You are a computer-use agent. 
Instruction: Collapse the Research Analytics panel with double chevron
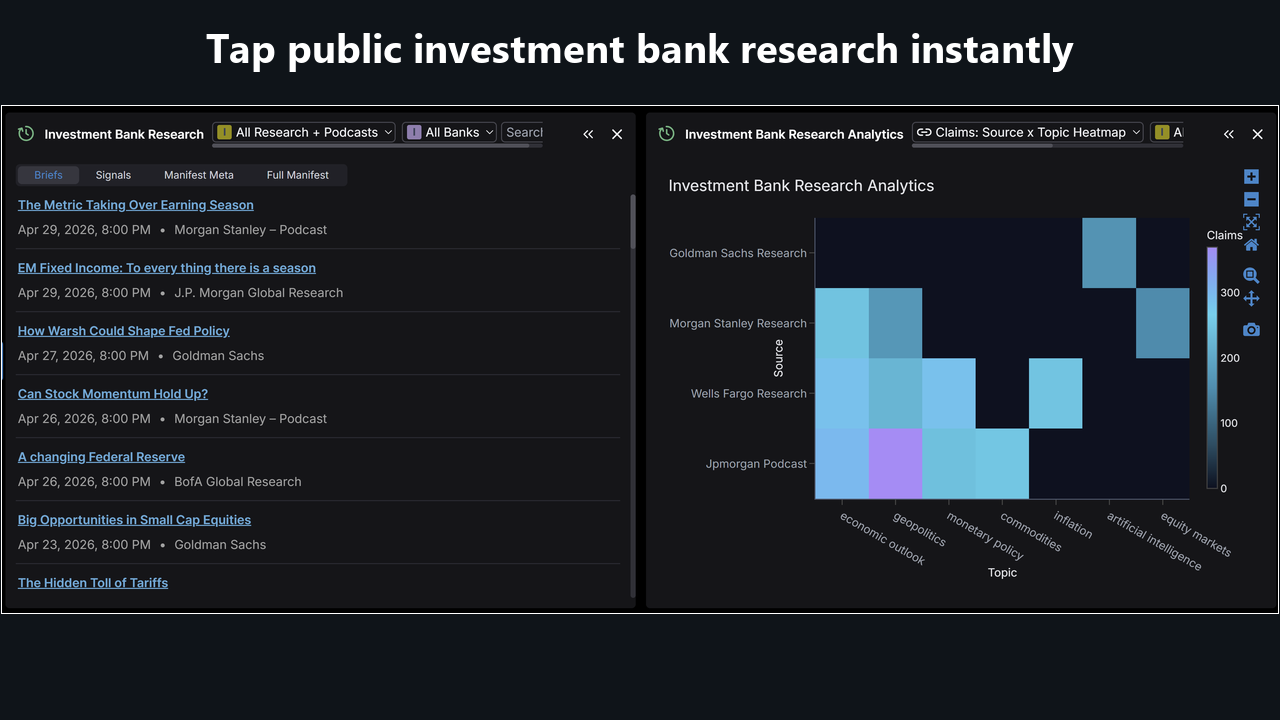1229,134
